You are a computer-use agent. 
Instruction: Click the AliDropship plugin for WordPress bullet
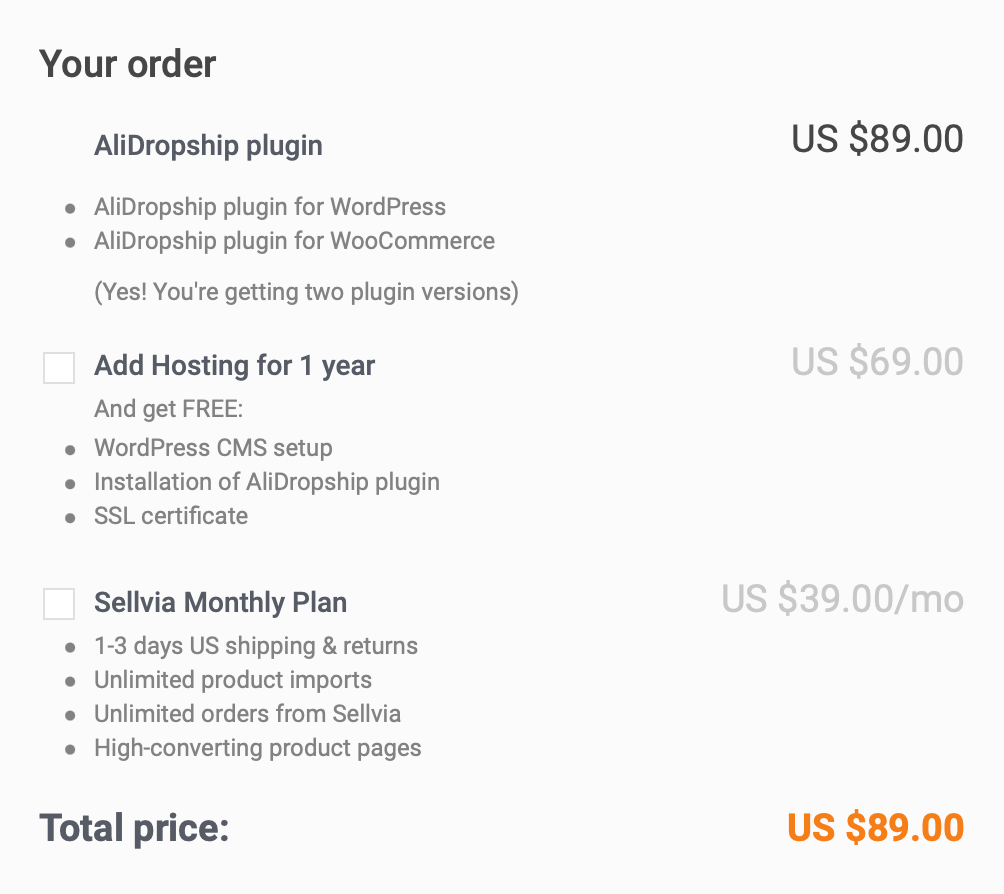coord(270,207)
